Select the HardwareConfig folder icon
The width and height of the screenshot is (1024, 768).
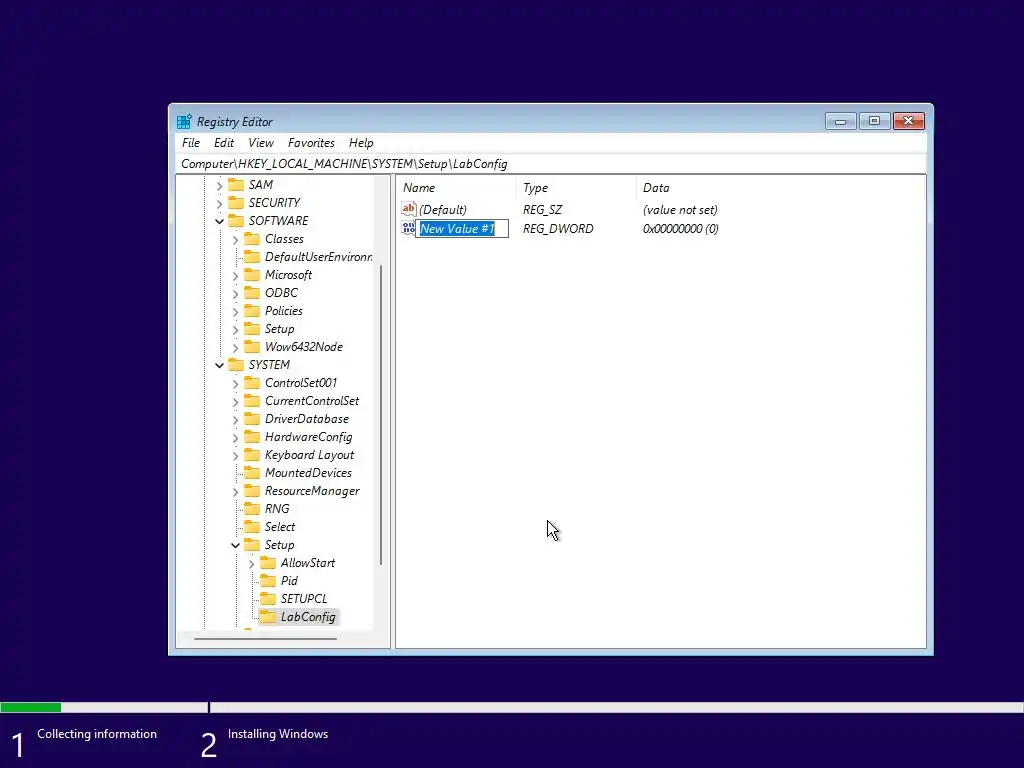point(252,437)
